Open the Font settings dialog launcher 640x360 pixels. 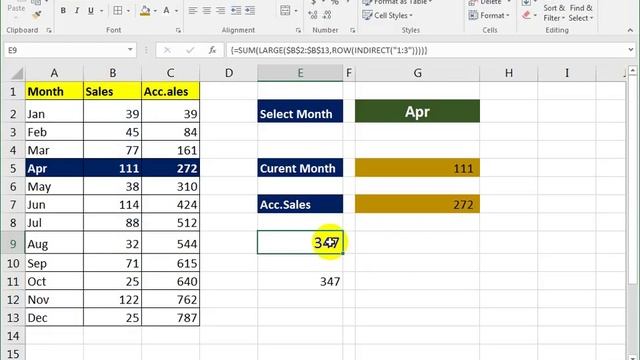(178, 30)
